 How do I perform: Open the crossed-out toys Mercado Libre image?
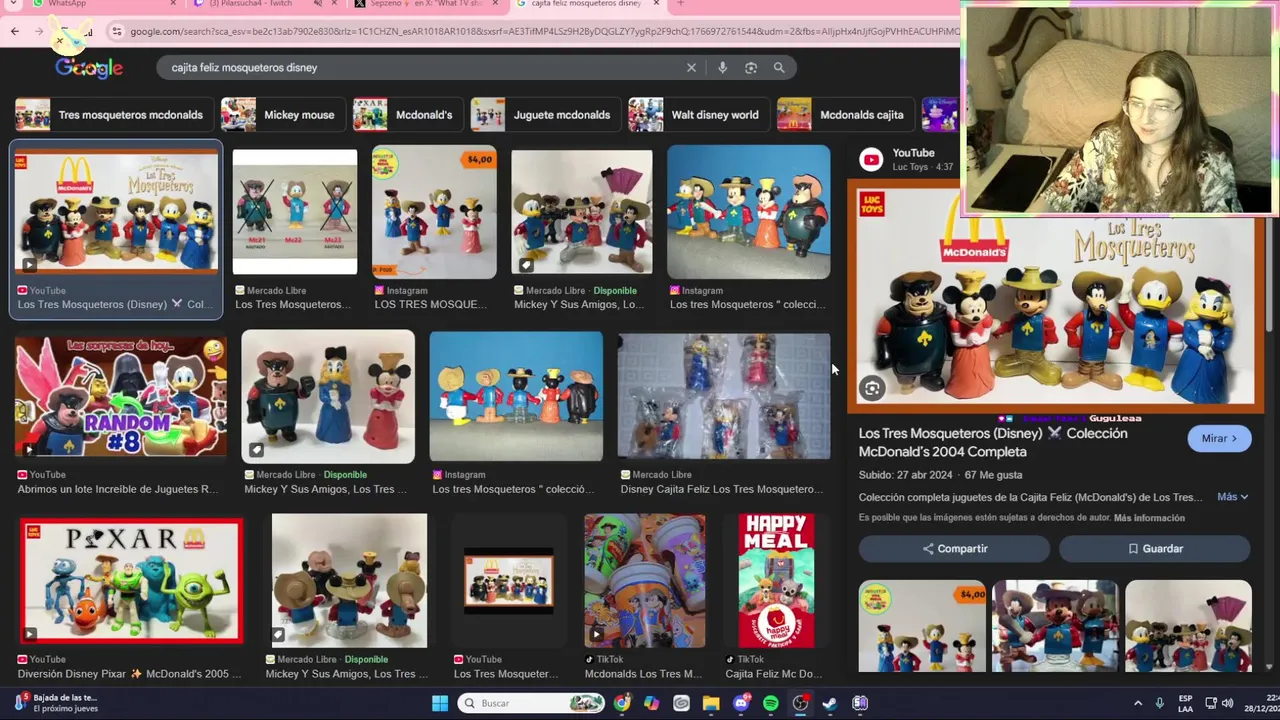point(295,212)
